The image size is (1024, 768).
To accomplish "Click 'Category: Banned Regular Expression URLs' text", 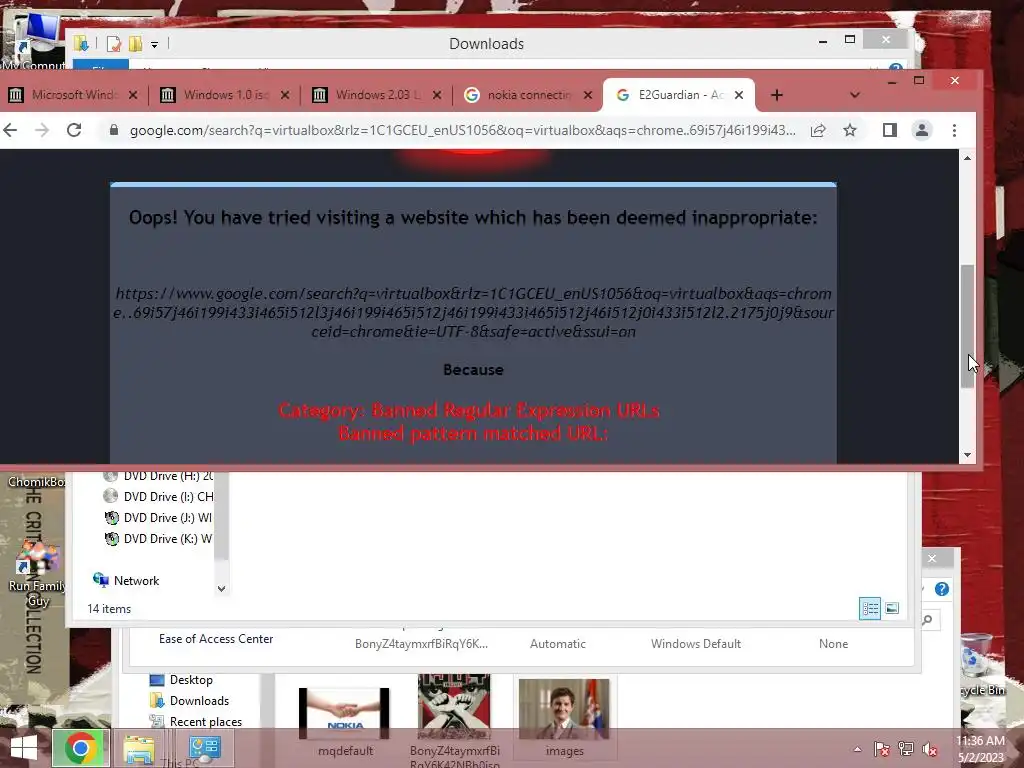I will [469, 411].
